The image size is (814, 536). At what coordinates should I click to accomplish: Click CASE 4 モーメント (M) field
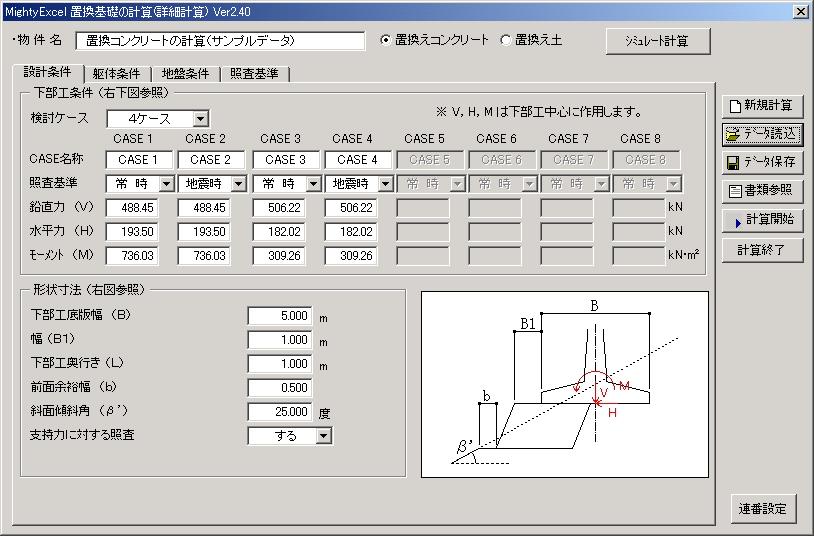[x=351, y=256]
